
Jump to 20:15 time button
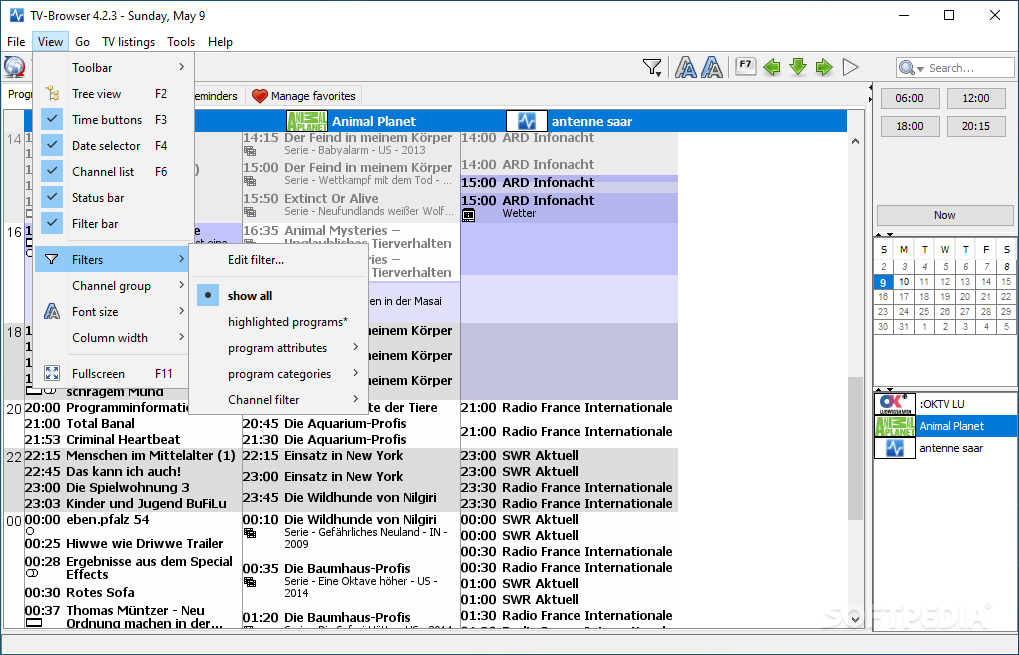[x=976, y=126]
